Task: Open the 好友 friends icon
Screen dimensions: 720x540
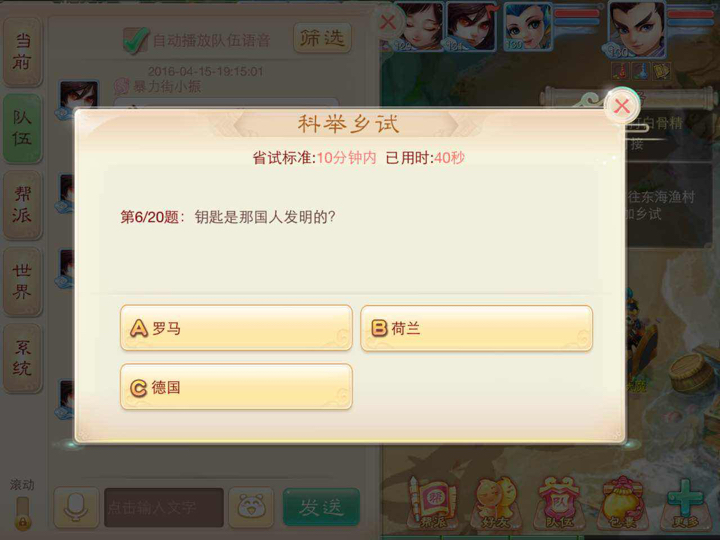Action: [495, 504]
